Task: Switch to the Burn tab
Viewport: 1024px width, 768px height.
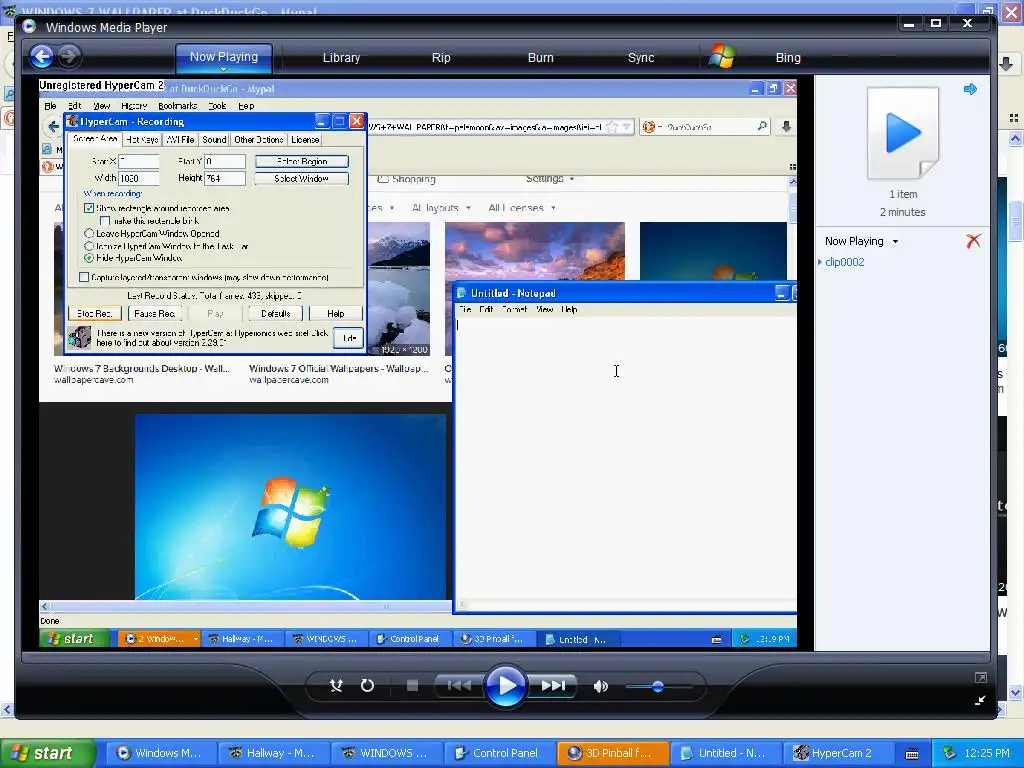Action: 540,57
